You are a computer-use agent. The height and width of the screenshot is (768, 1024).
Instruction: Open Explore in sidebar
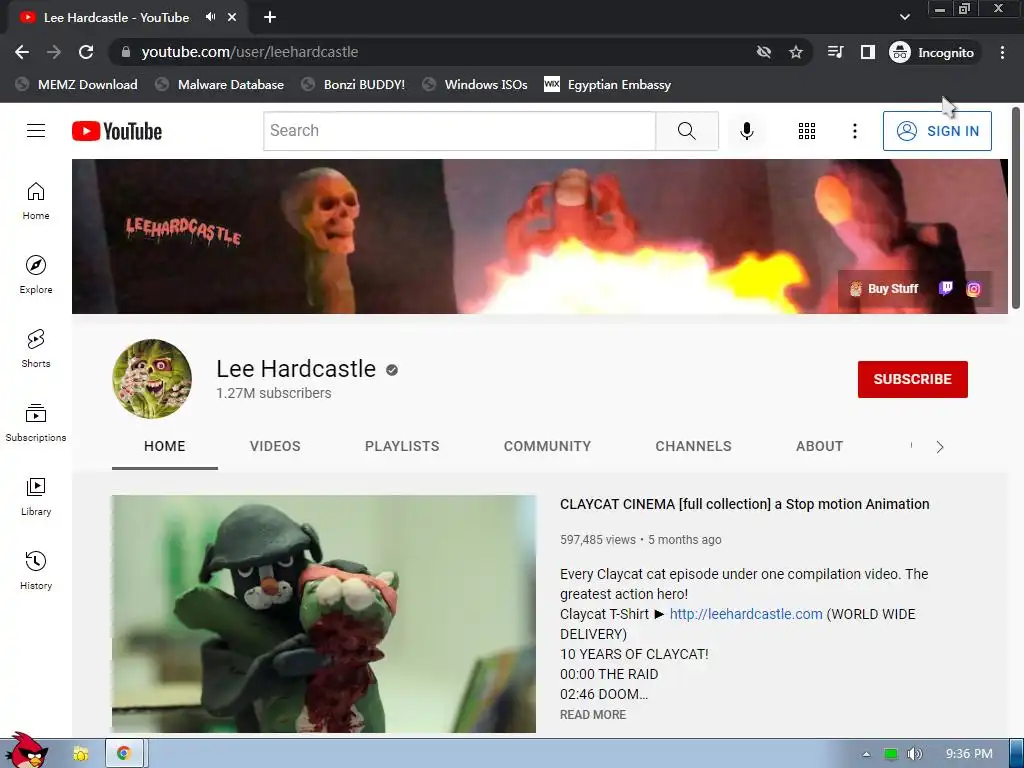coord(36,275)
